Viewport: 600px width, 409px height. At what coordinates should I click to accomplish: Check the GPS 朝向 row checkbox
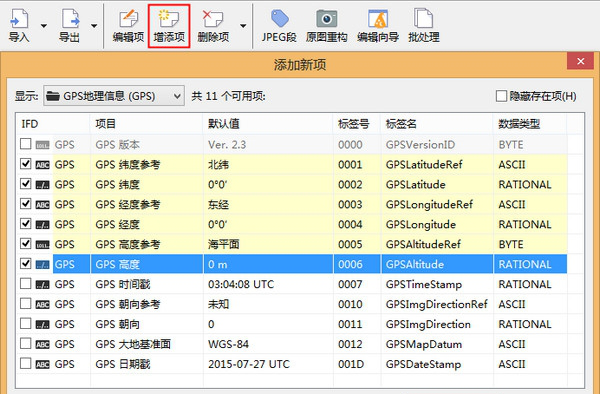[26, 324]
